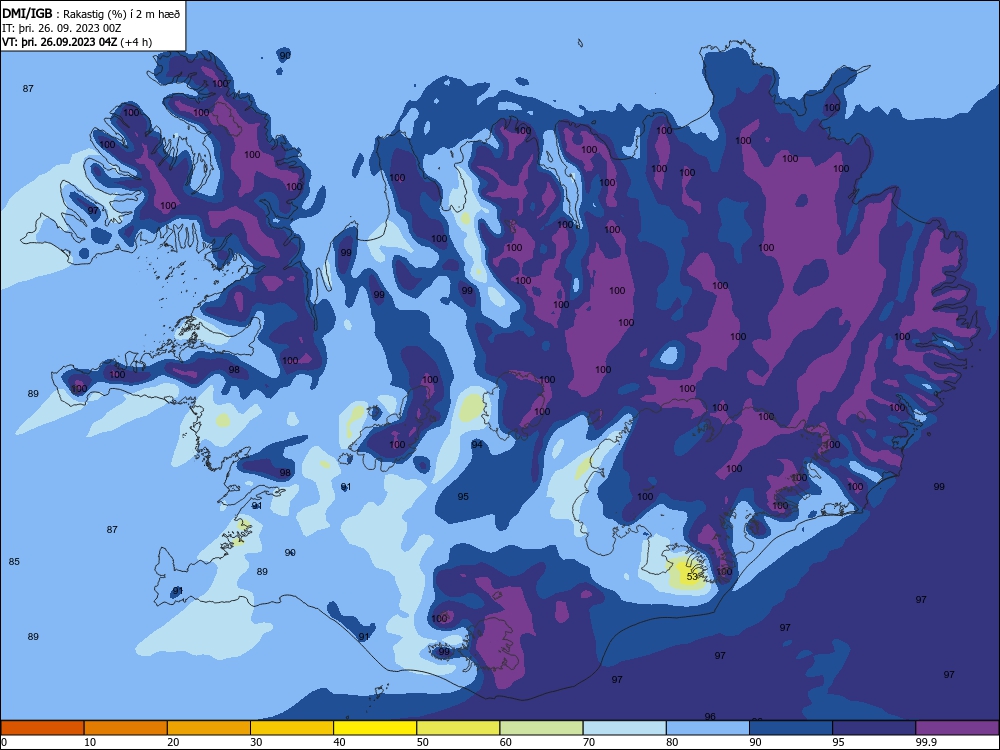Click the 'VT: þri. 26.09.2023 04Z (+4 h)' line
This screenshot has width=1000, height=750.
77,42
